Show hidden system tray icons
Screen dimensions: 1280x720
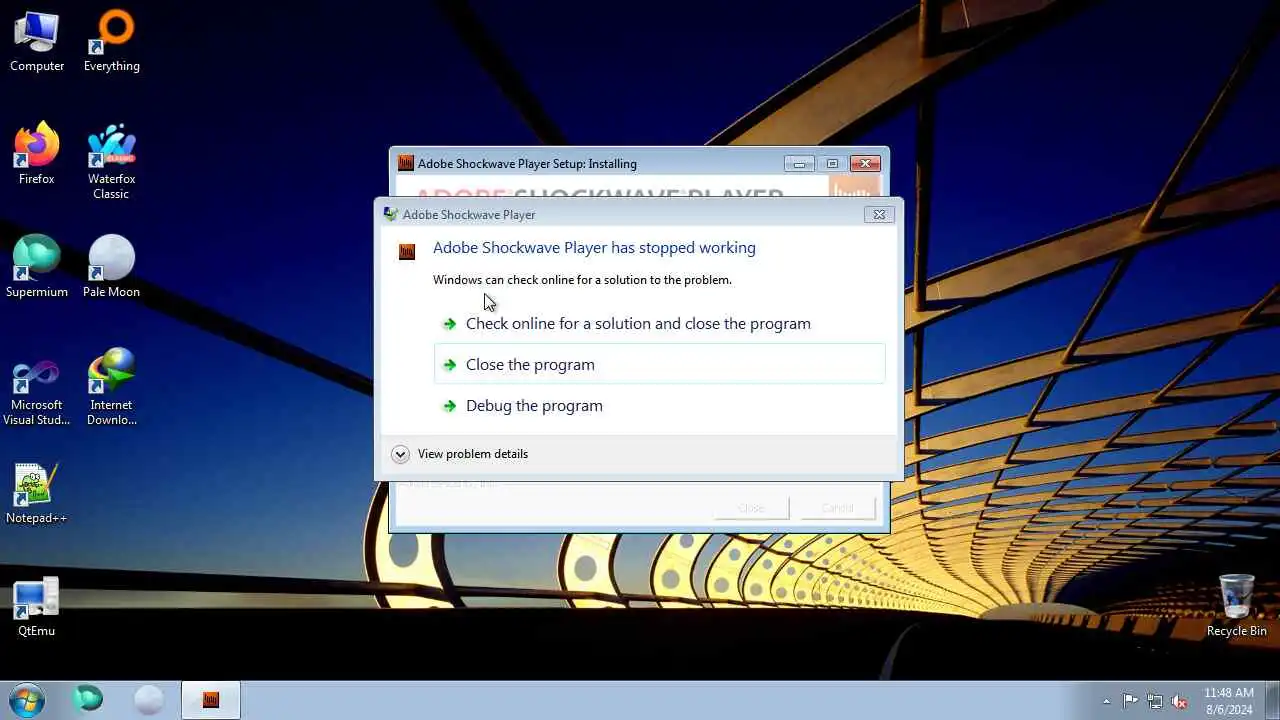1106,701
